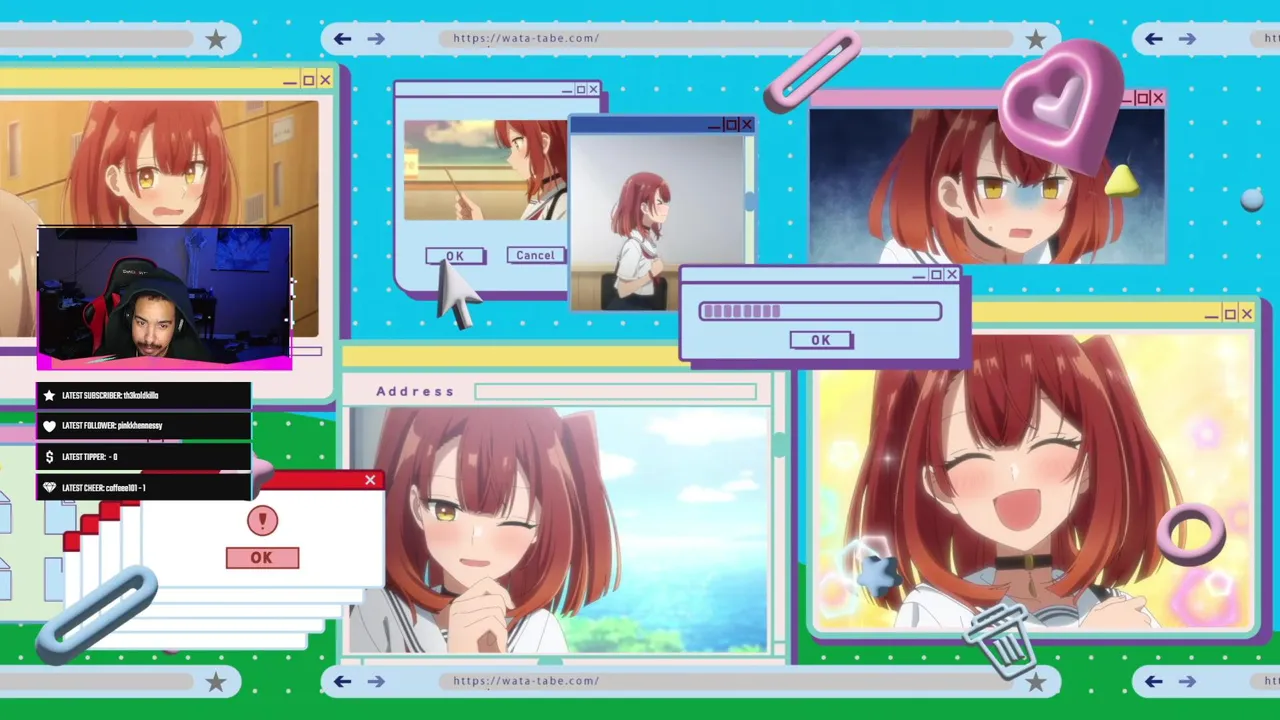Click the dollar icon beside Latest Tipper

click(x=49, y=457)
